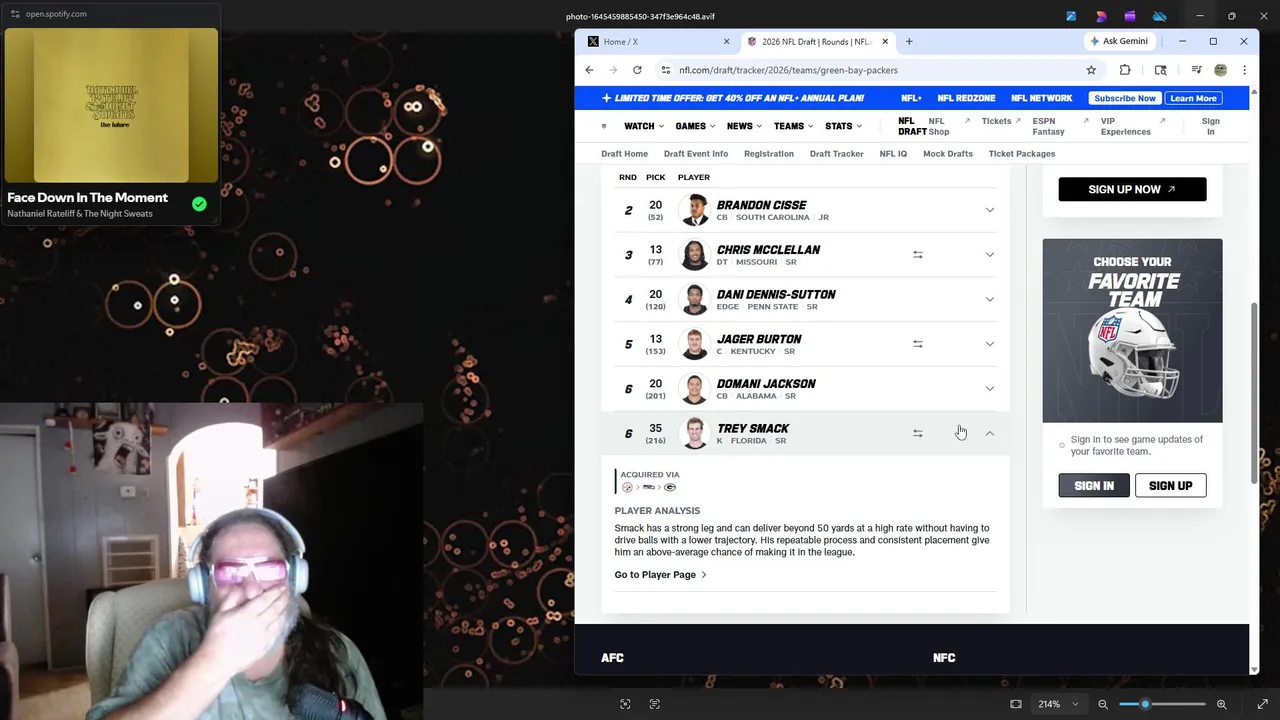Open NFL Shop external link
The image size is (1280, 720).
(x=948, y=126)
